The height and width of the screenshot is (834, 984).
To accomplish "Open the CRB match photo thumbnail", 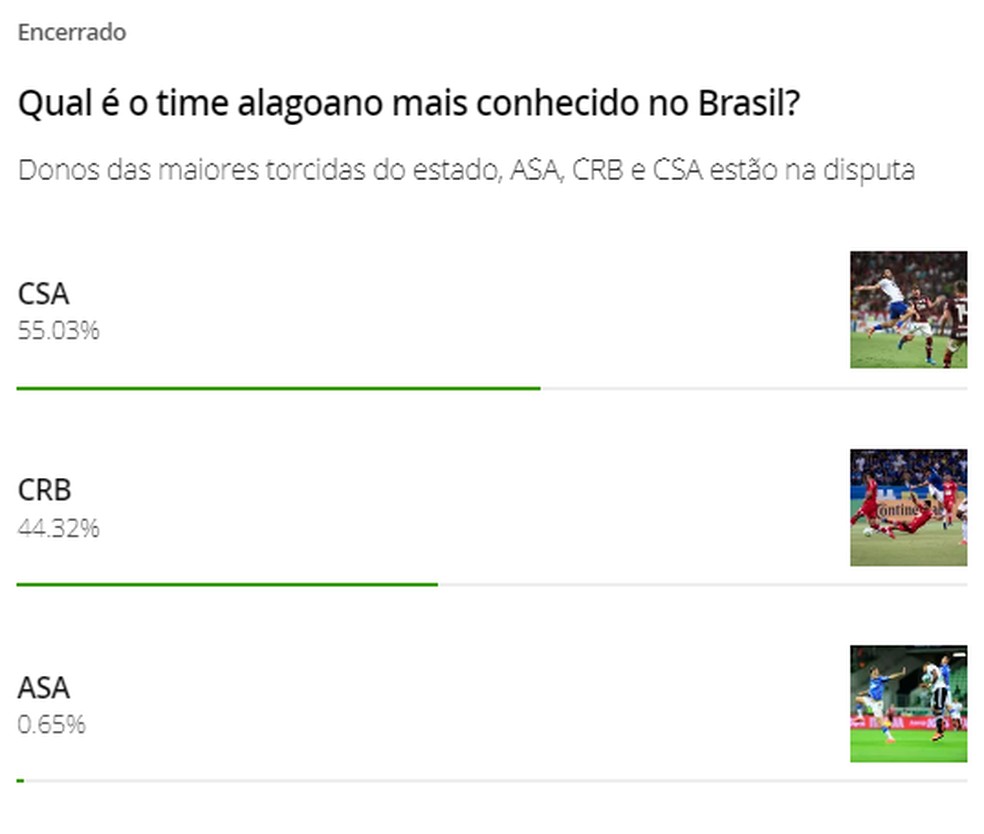I will (908, 507).
